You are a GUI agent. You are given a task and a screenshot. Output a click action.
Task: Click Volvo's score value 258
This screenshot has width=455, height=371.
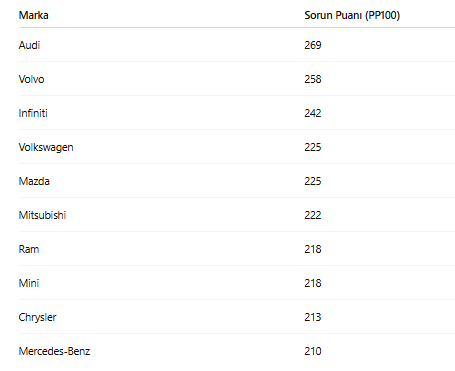point(313,79)
